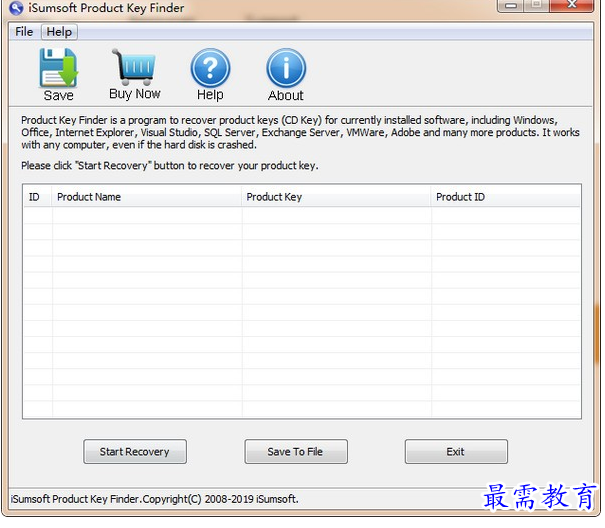This screenshot has height=528, width=605.
Task: Sort by the Product ID column header
Action: (x=505, y=197)
